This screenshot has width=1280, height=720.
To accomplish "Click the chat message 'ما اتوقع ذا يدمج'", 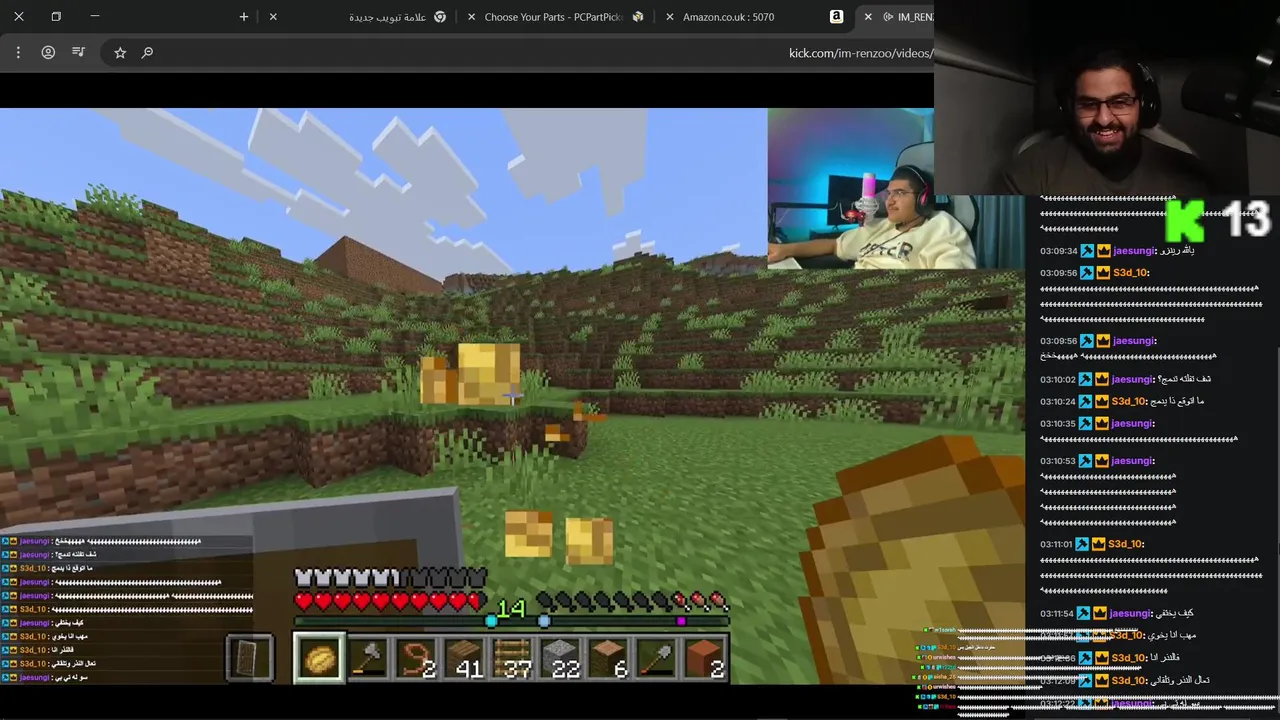I will tap(1177, 401).
